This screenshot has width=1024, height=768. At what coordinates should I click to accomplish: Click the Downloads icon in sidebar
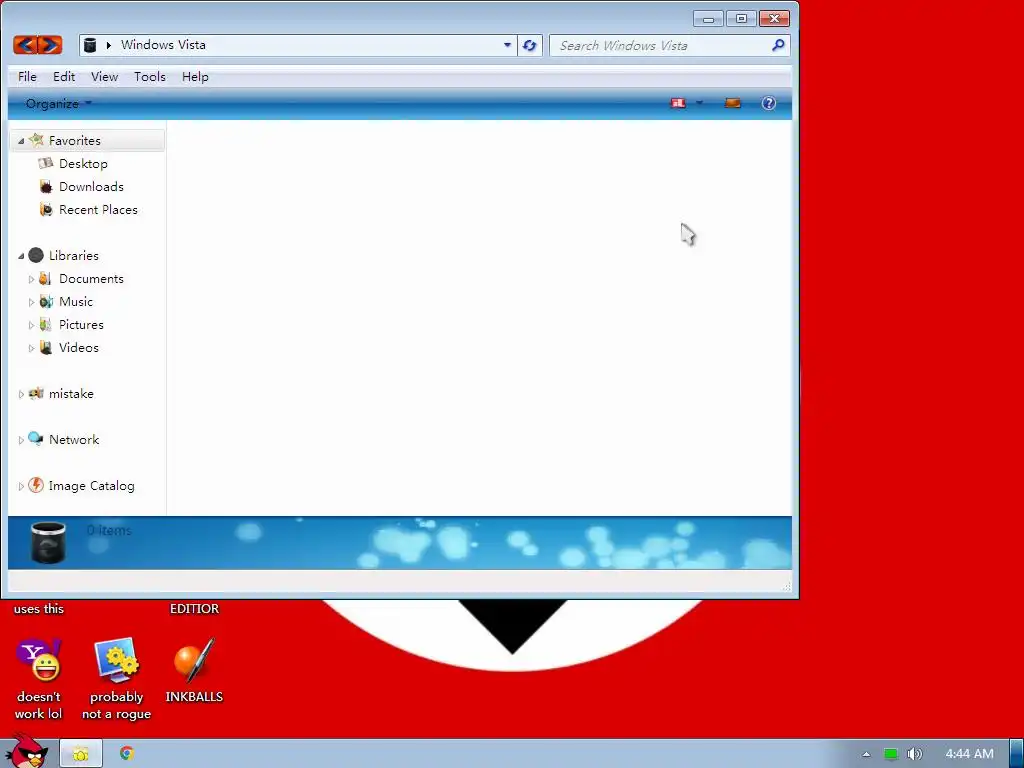(46, 187)
